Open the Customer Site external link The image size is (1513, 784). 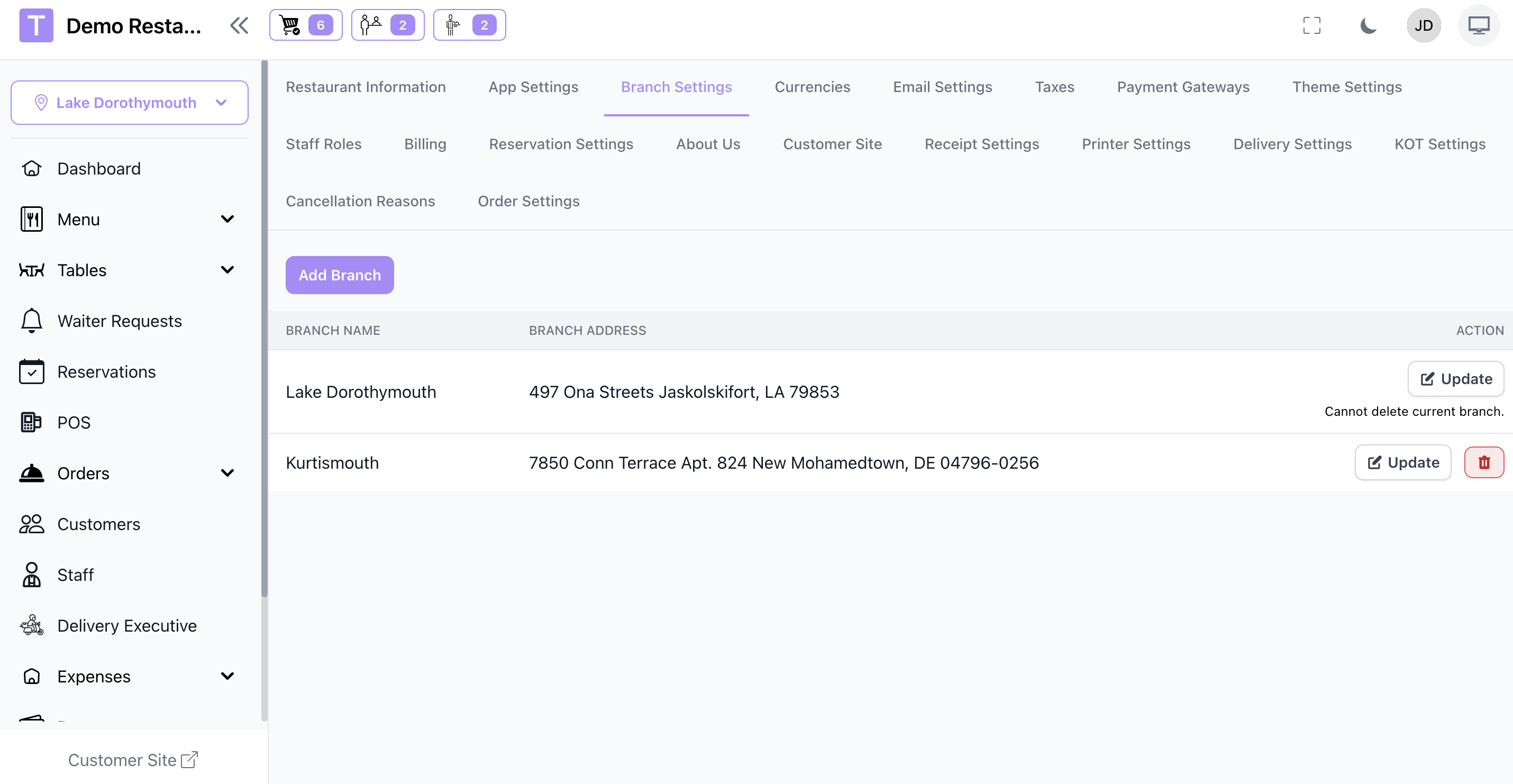pos(133,760)
